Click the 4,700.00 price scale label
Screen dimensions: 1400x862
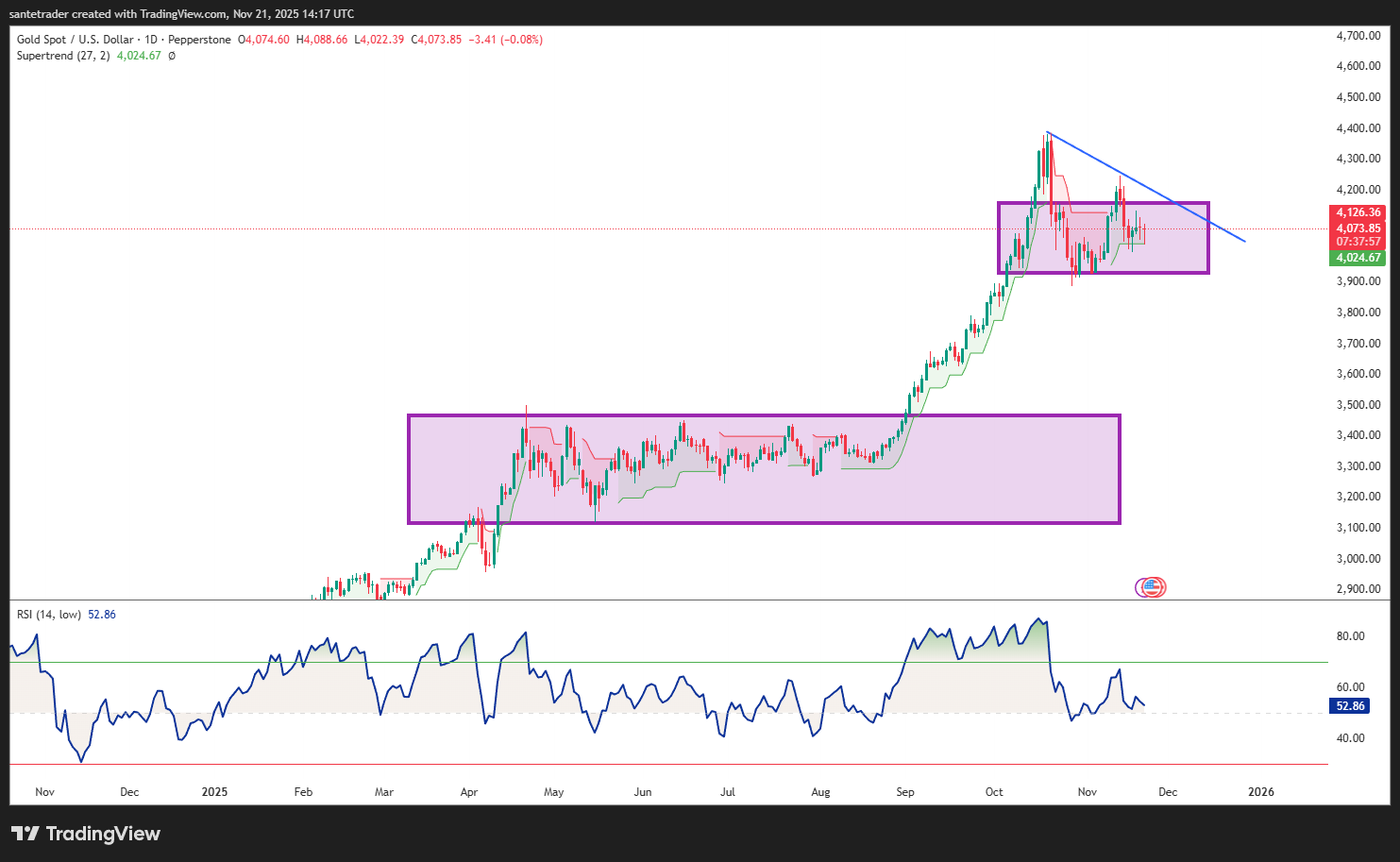(x=1358, y=36)
